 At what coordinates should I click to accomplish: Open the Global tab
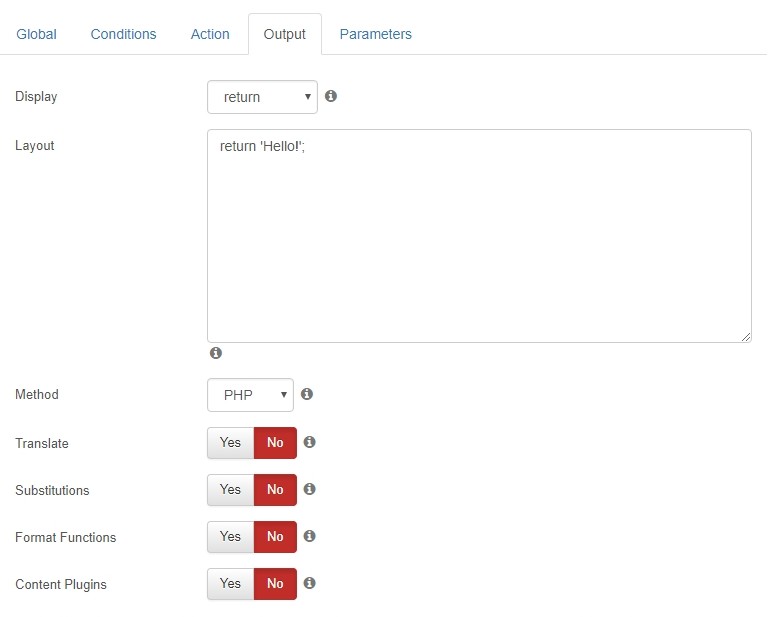(36, 34)
